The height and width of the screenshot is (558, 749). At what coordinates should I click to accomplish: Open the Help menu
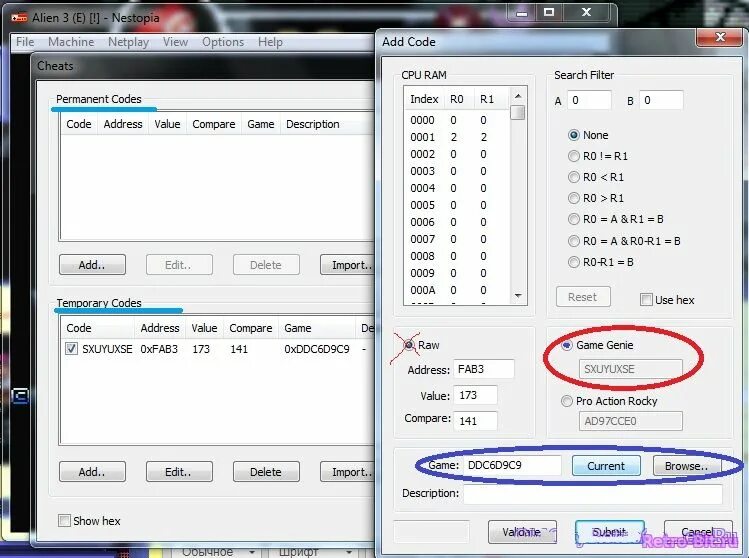[270, 42]
